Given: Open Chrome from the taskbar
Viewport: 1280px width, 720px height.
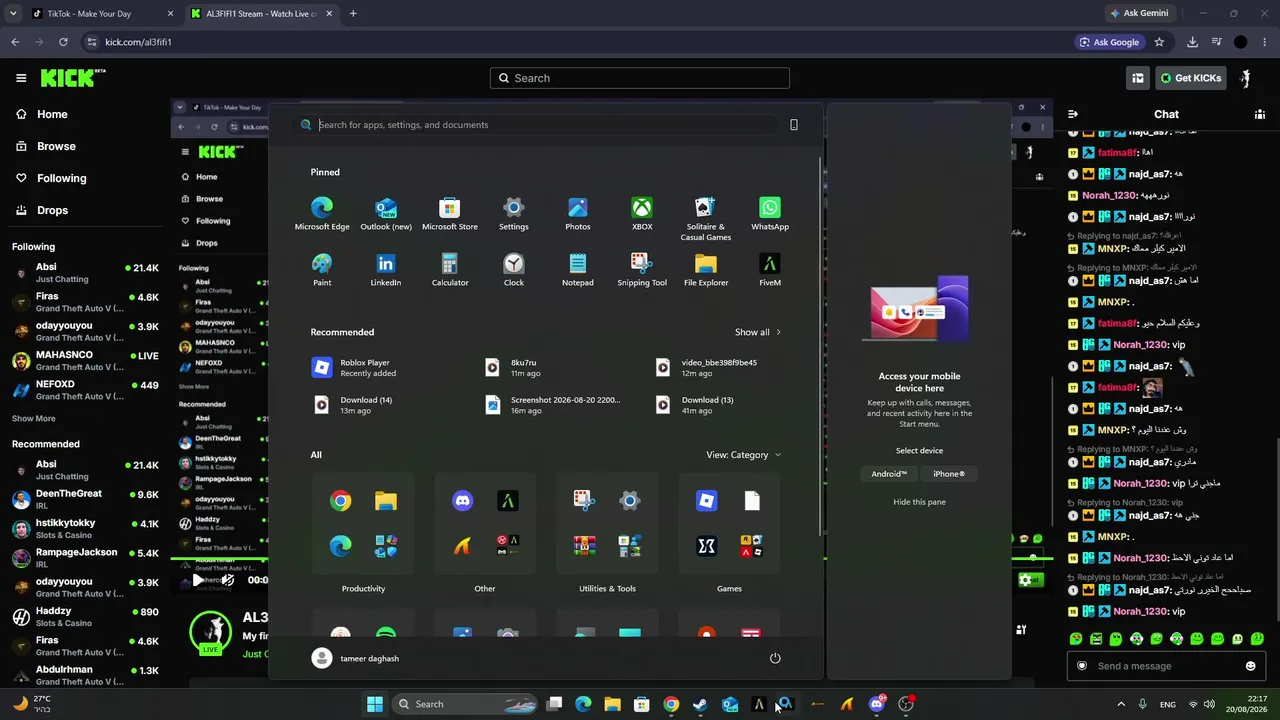Looking at the screenshot, I should pyautogui.click(x=671, y=704).
